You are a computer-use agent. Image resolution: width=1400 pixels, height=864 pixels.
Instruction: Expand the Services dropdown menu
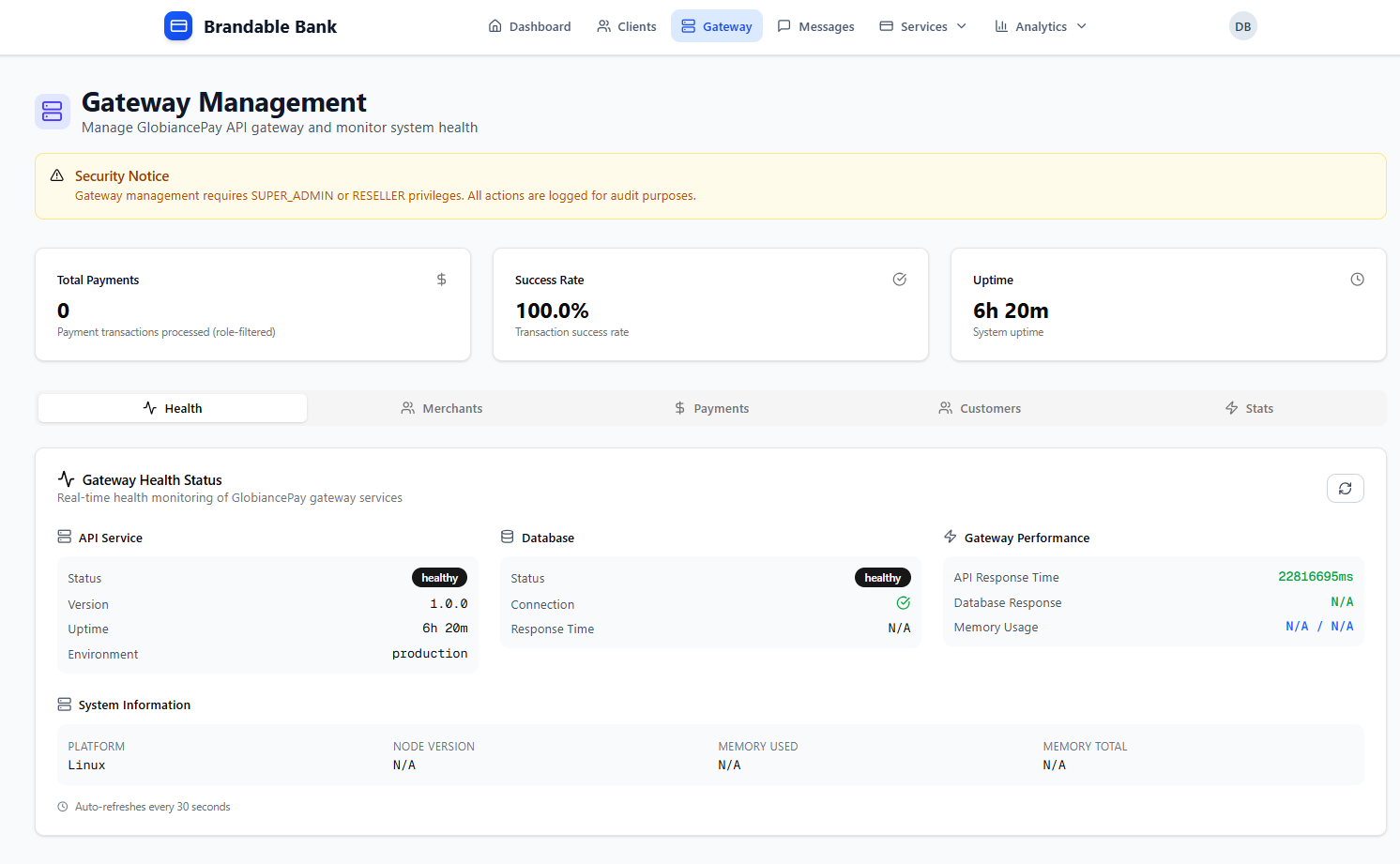point(922,26)
